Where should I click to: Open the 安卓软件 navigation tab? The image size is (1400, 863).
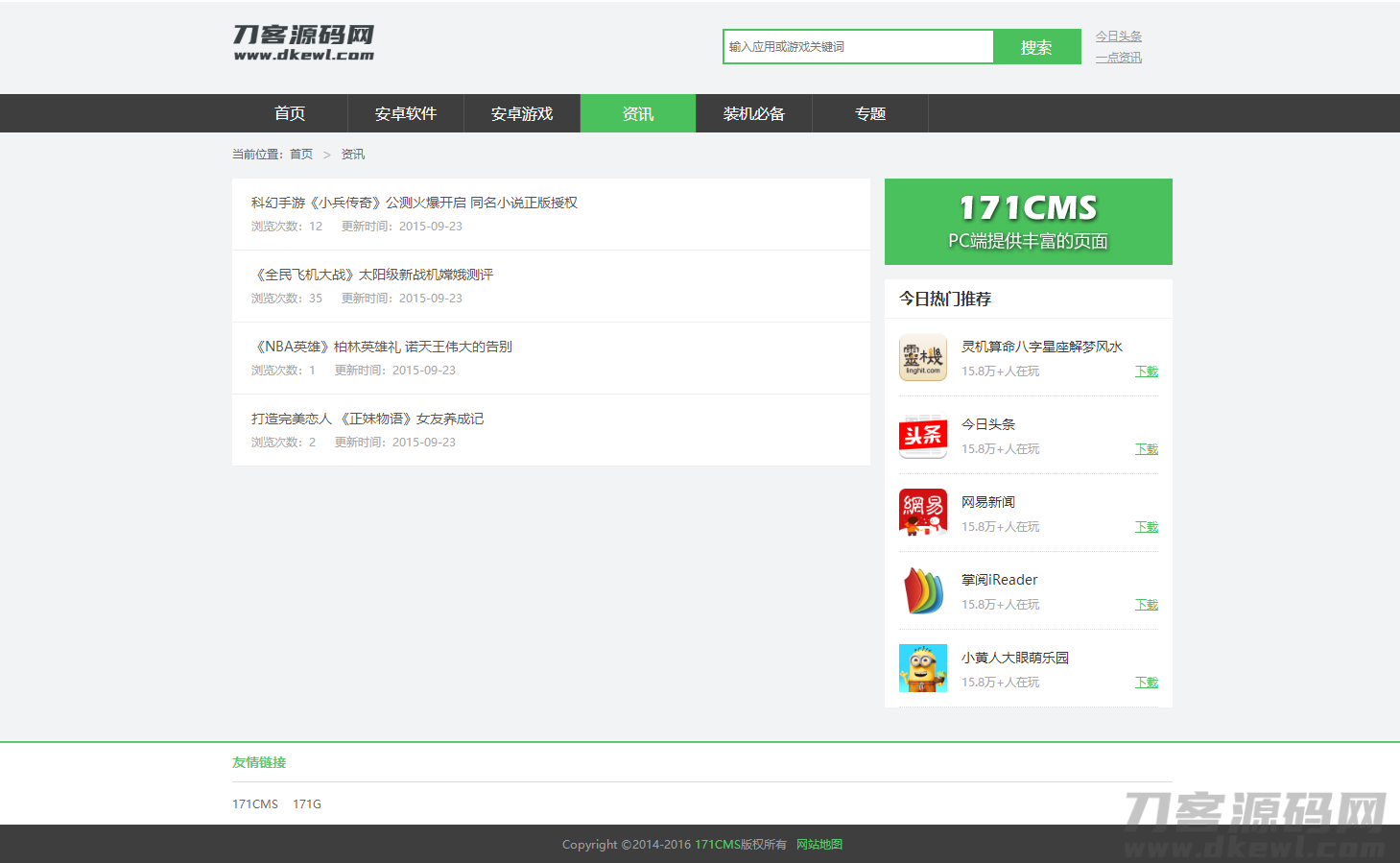406,113
